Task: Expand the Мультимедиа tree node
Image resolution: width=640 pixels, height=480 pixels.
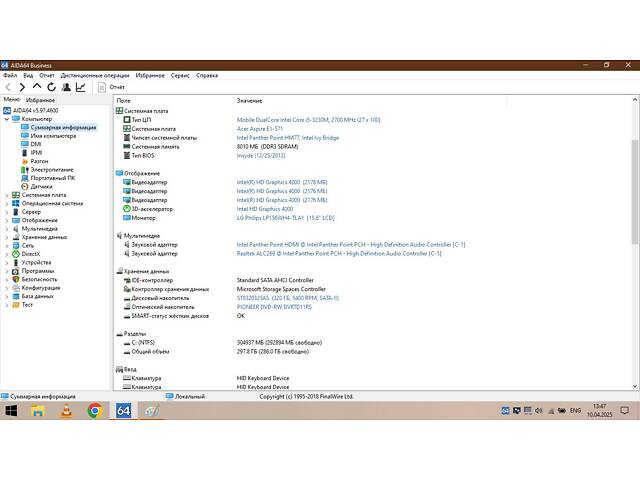Action: point(7,229)
